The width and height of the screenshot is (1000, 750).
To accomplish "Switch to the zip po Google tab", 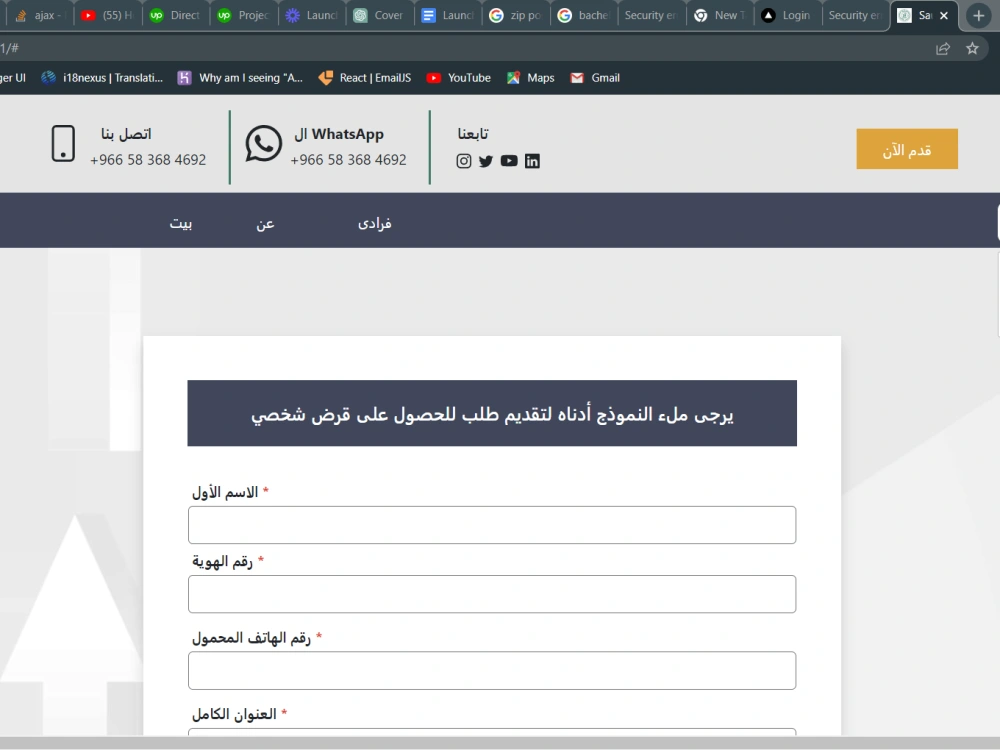I will 515,15.
